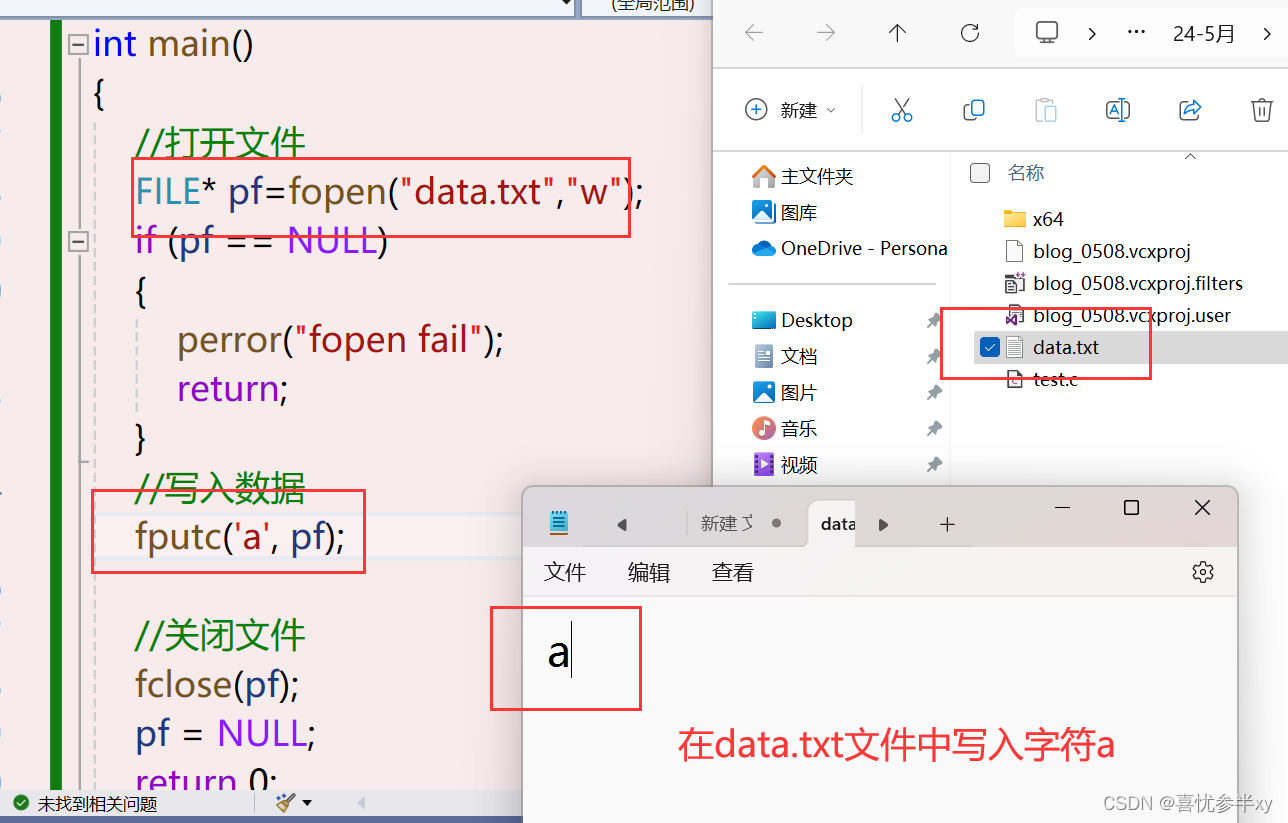1288x823 pixels.
Task: Click the broom cleanup icon in status bar
Action: tap(285, 802)
